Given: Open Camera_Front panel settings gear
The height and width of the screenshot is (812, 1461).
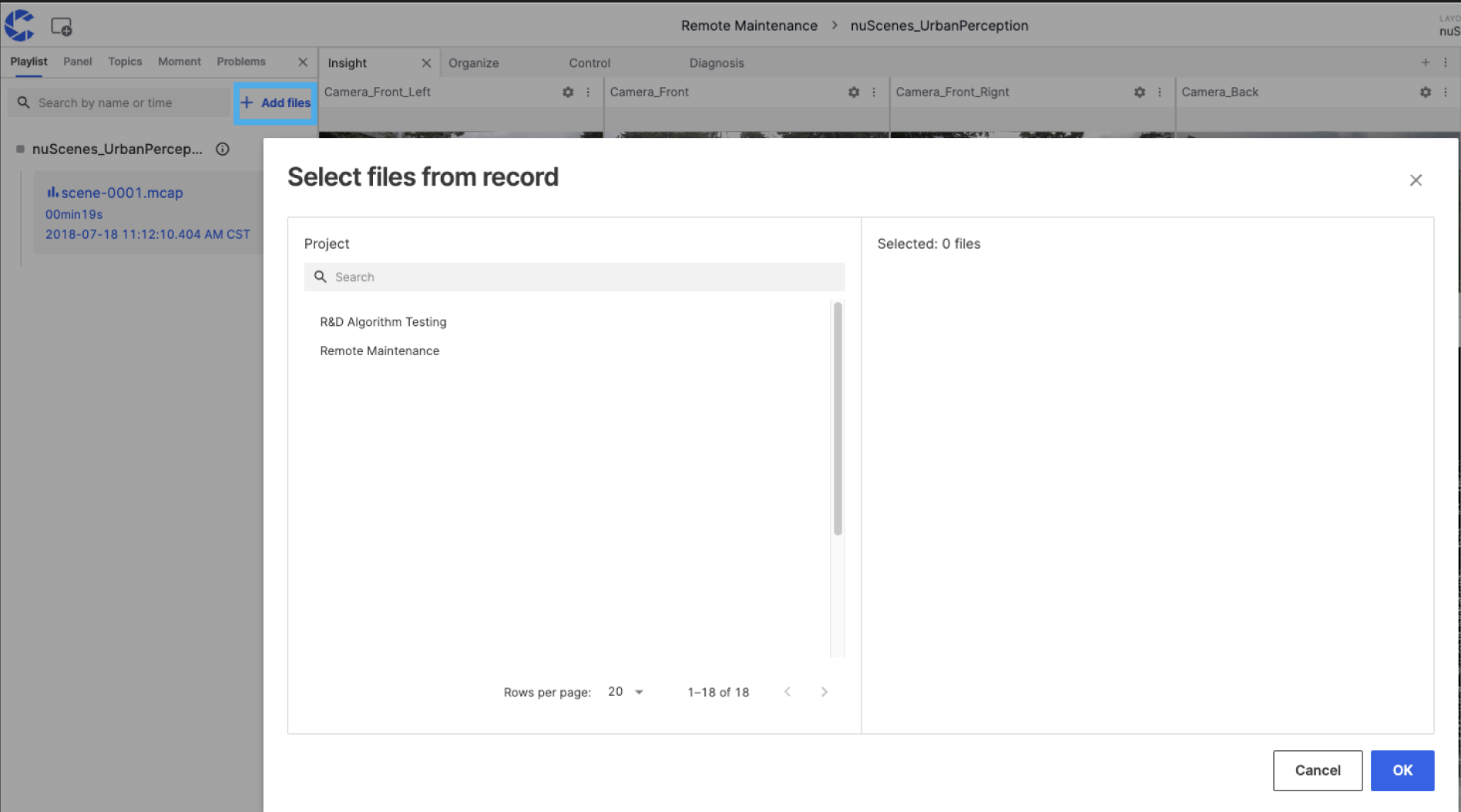Looking at the screenshot, I should coord(854,92).
